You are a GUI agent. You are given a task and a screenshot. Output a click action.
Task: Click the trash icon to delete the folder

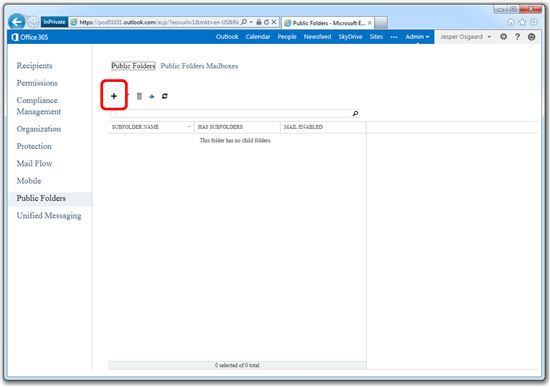pyautogui.click(x=139, y=96)
